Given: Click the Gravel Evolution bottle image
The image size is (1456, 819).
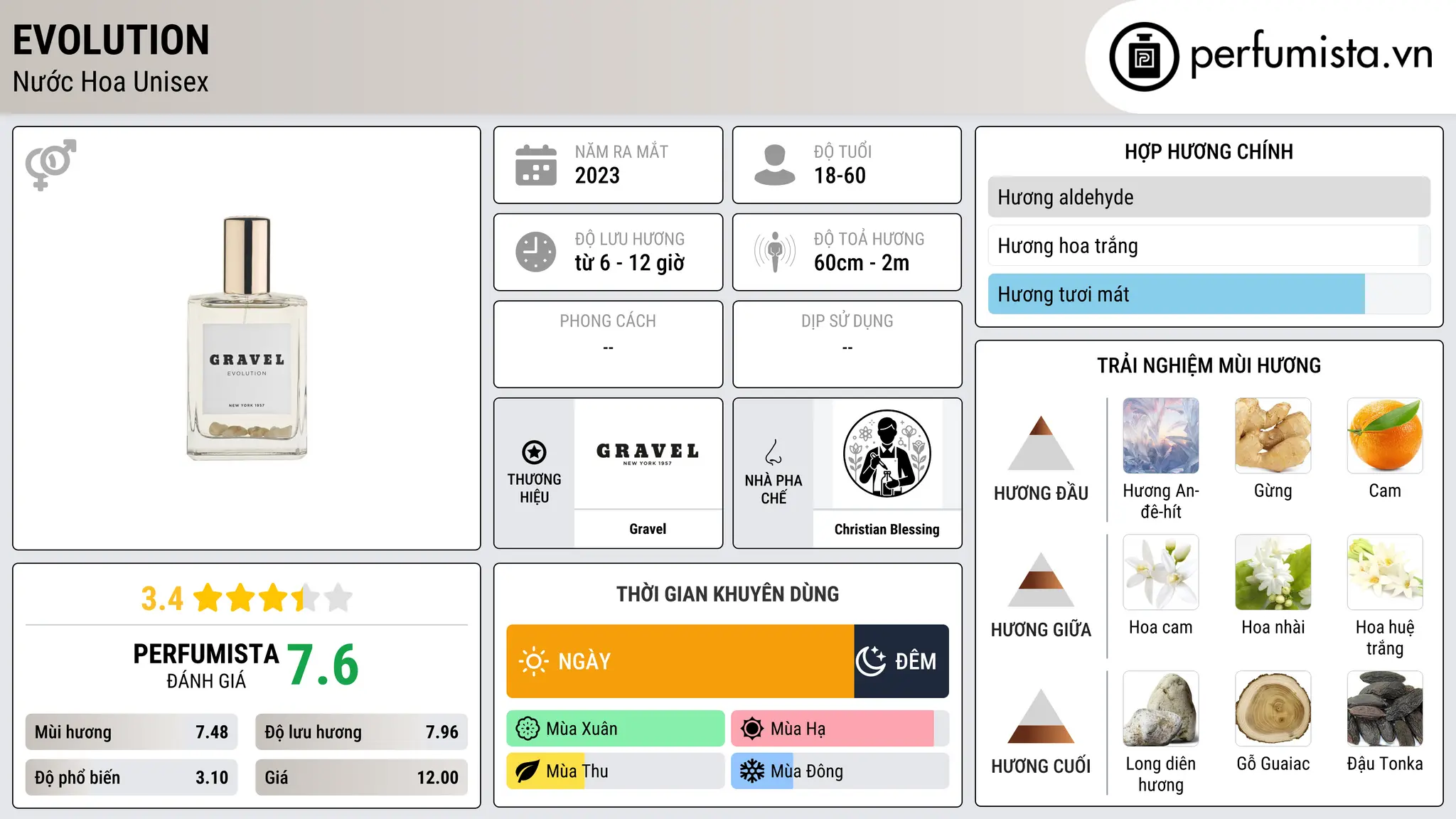Looking at the screenshot, I should (x=247, y=338).
